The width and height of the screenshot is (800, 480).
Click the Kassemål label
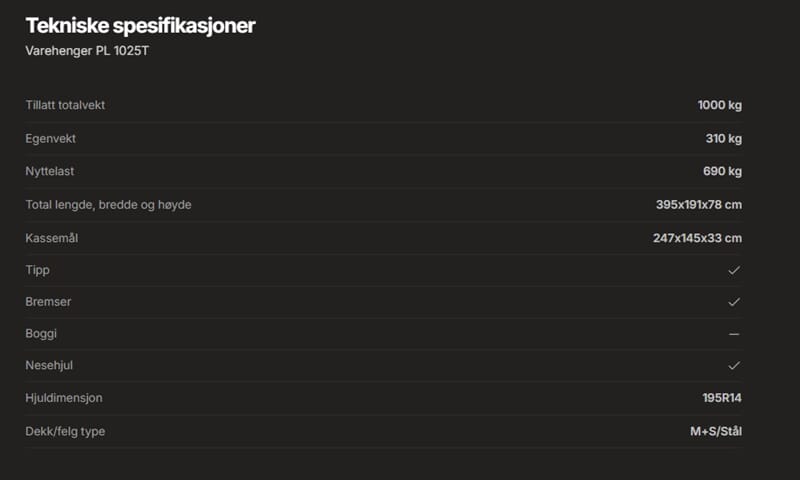point(53,237)
